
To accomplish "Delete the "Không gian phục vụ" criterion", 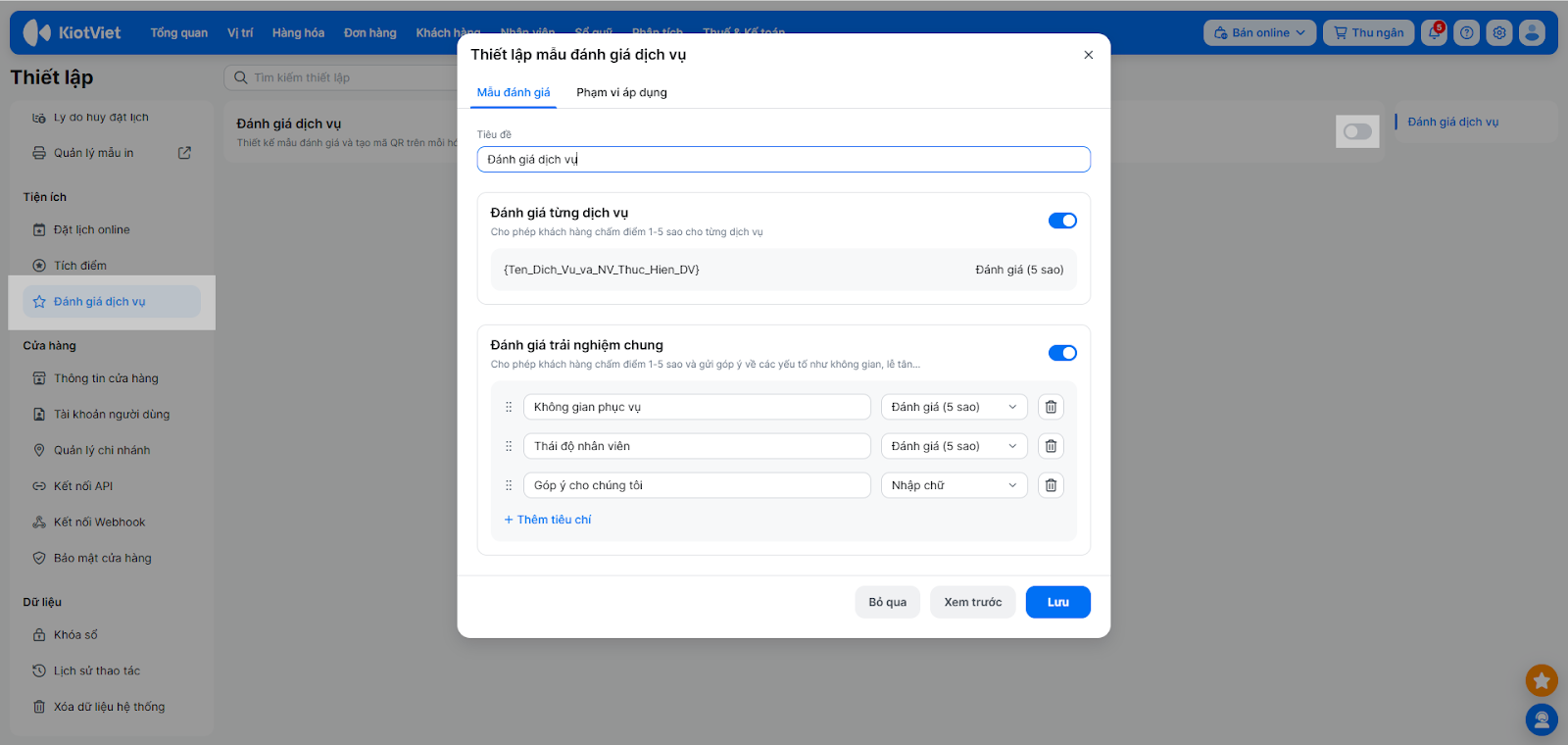I will 1051,407.
